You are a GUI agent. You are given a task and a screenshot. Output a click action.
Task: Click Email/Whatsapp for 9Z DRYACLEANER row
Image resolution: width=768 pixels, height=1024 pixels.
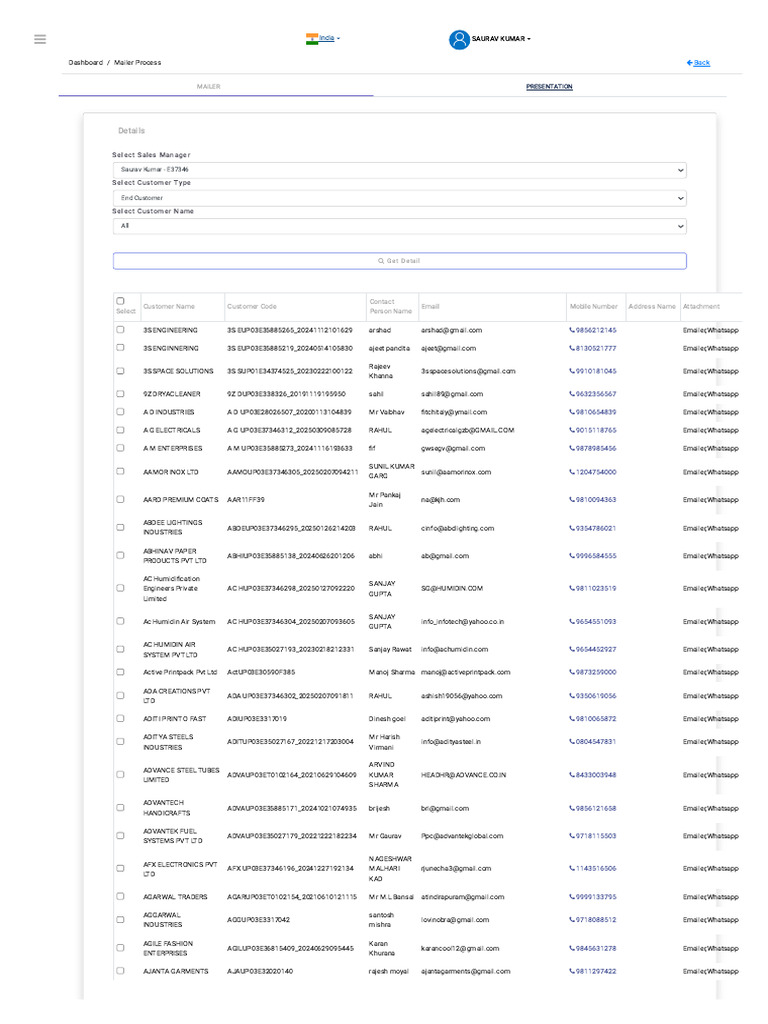[711, 394]
